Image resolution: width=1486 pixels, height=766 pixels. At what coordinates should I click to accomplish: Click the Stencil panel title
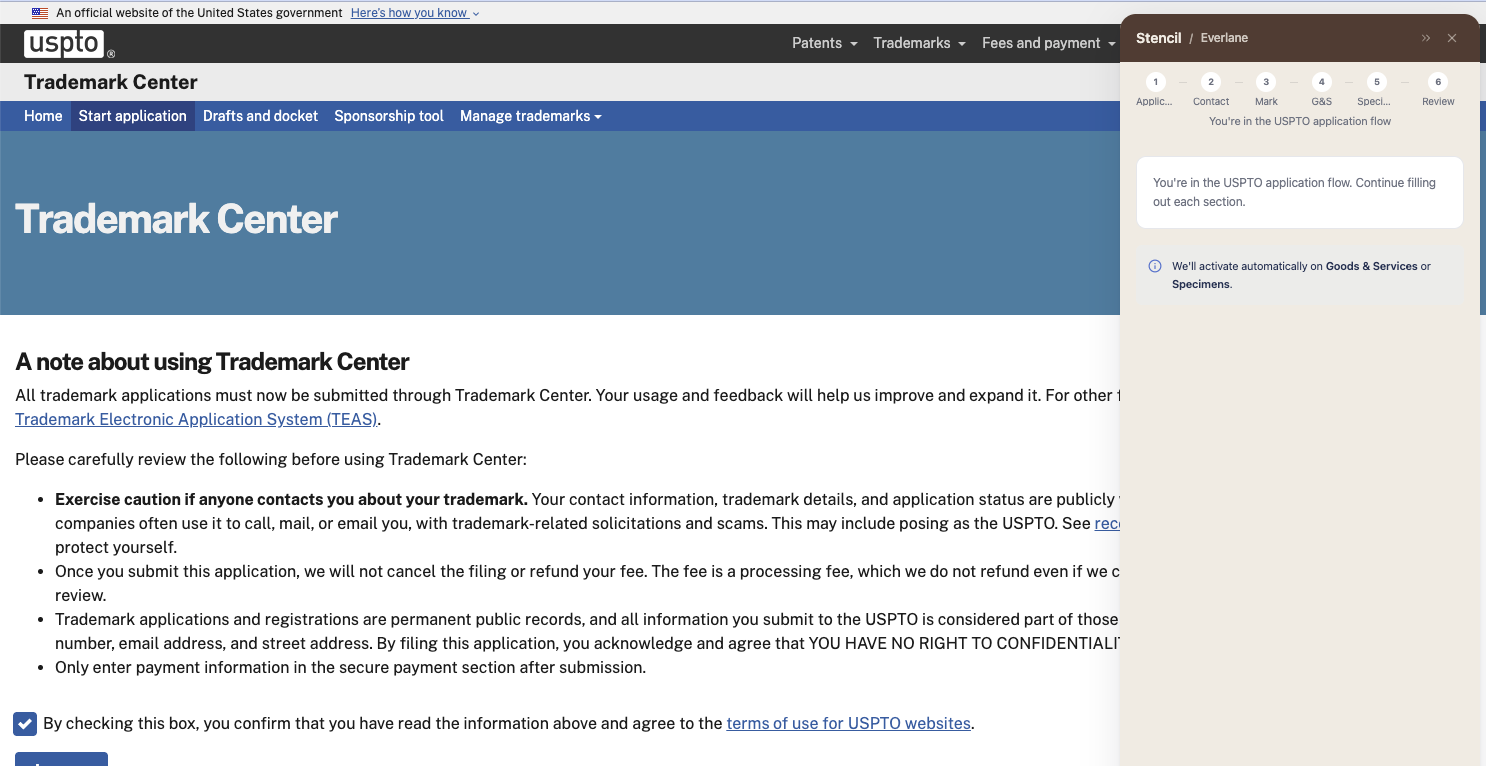tap(1159, 38)
